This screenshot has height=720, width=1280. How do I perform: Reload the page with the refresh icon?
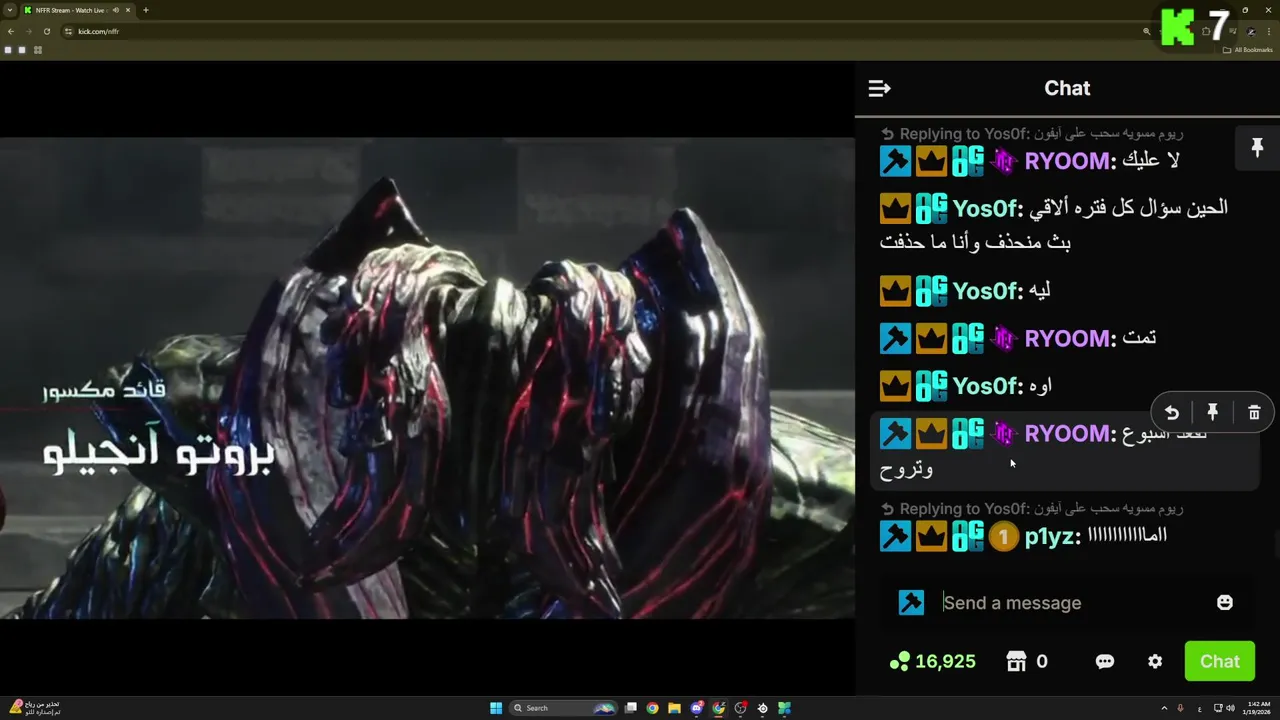point(46,31)
